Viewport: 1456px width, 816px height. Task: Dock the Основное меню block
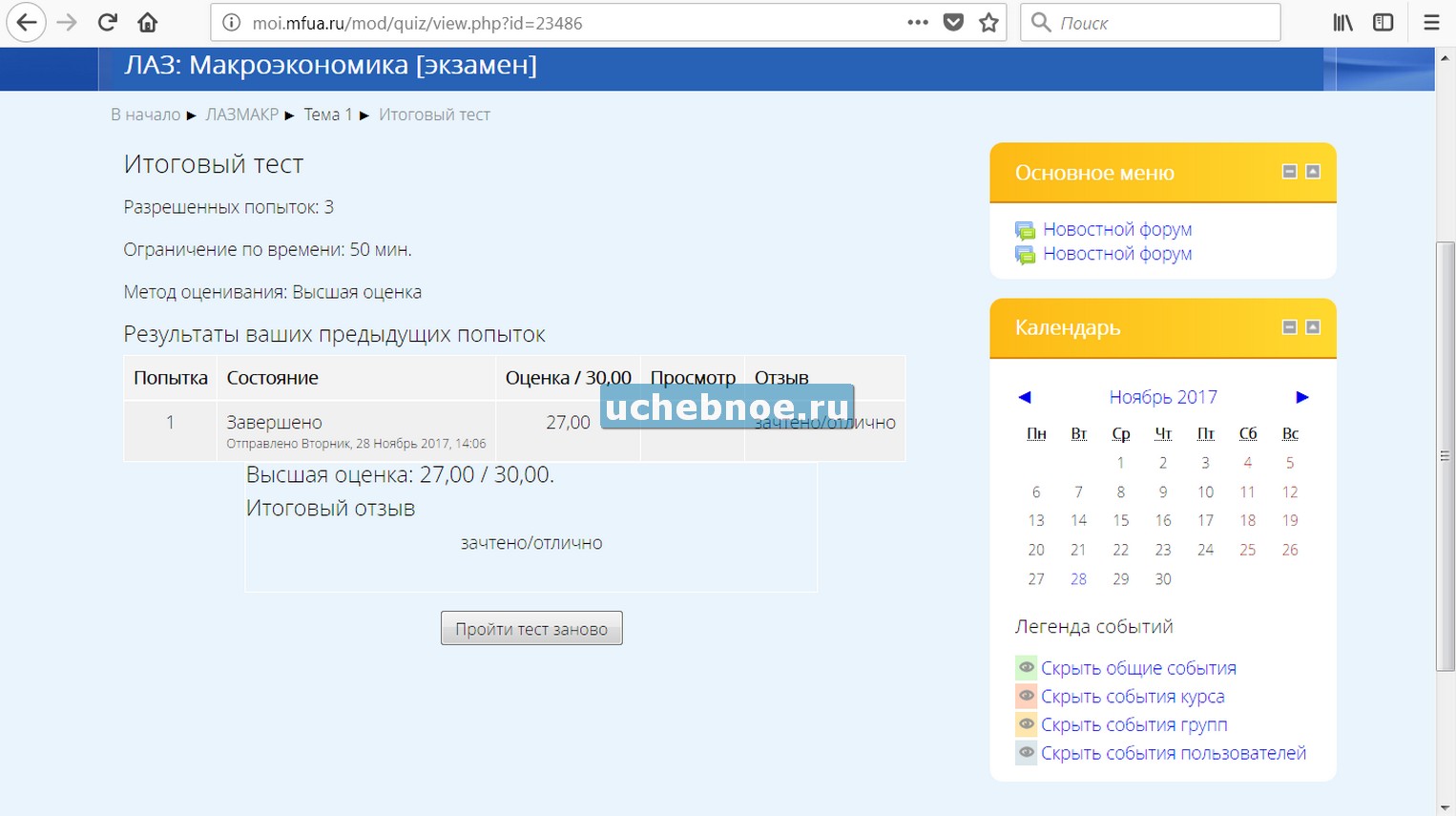tap(1313, 172)
